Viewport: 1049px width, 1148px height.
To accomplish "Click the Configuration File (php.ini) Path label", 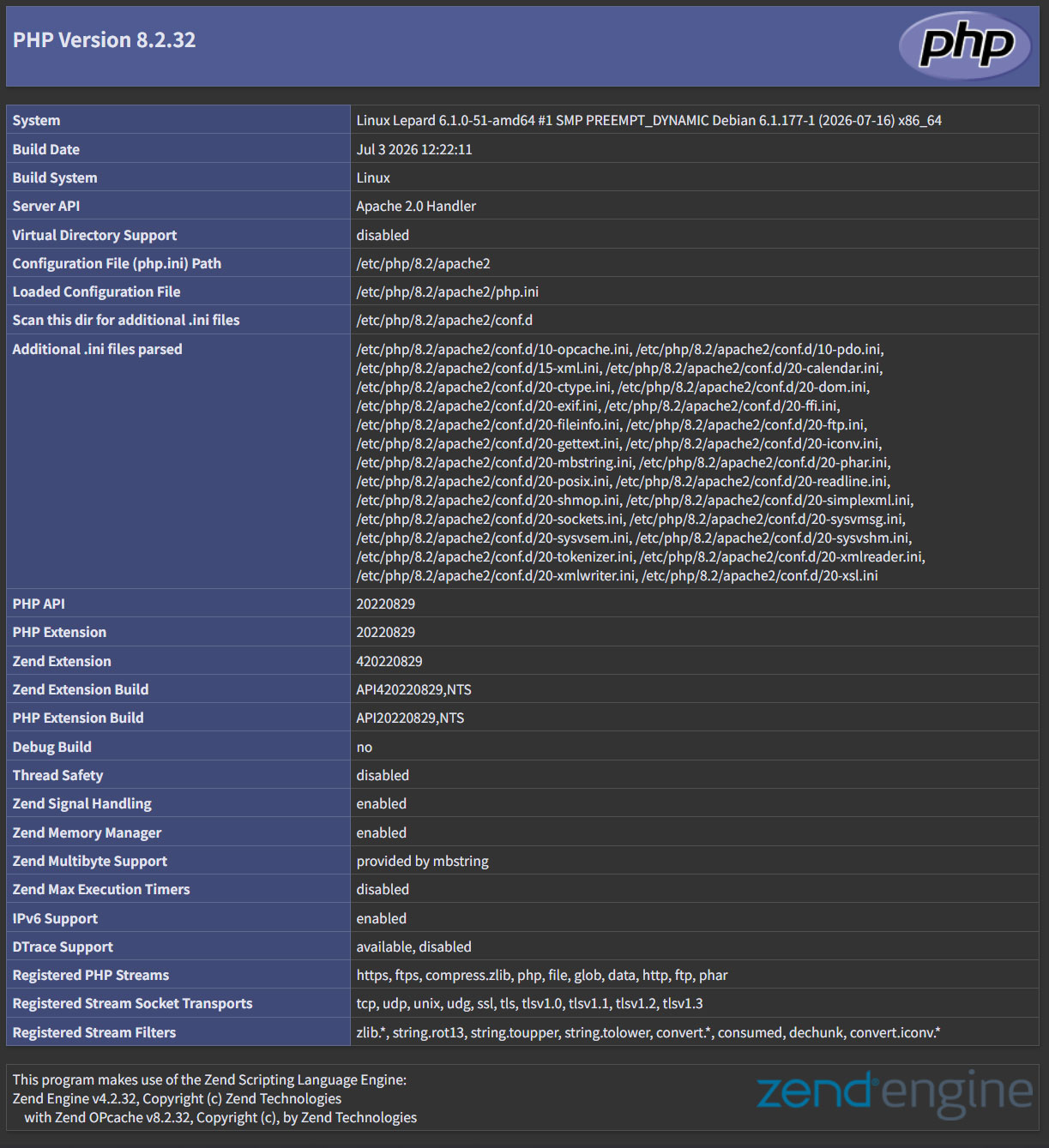I will coord(117,263).
